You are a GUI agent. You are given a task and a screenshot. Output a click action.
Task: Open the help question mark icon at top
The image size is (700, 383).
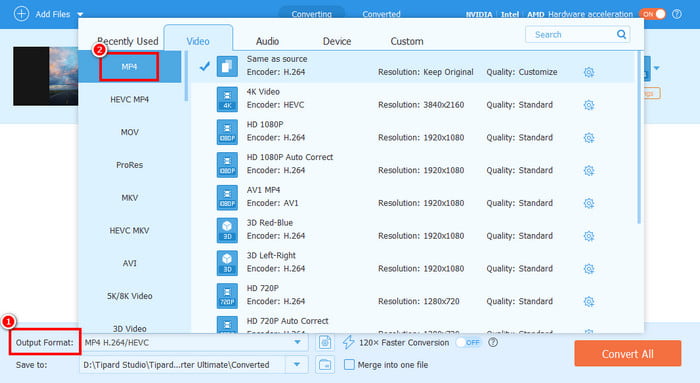click(677, 14)
